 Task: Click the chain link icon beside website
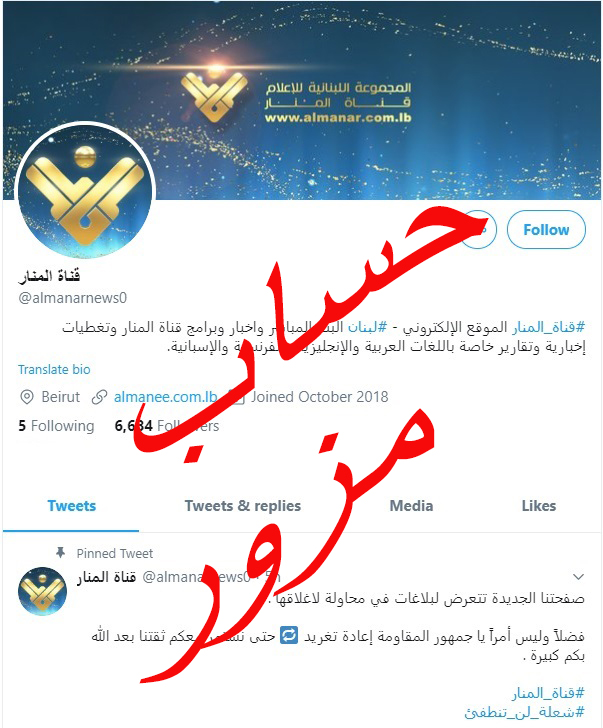click(99, 397)
